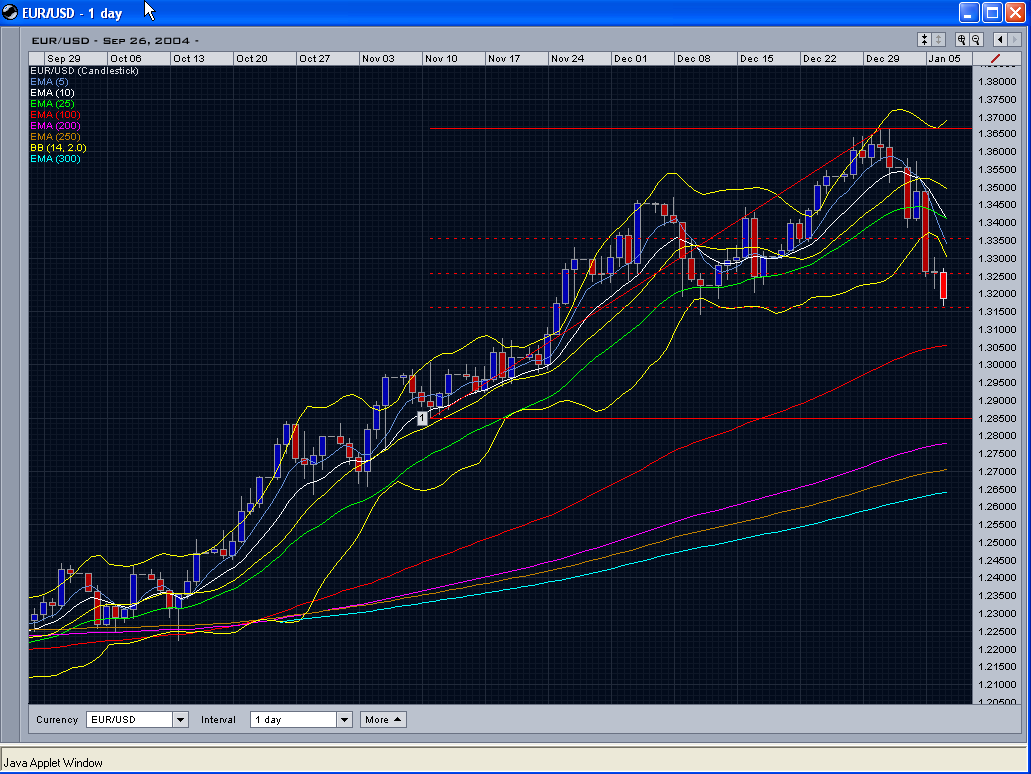Open the Currency dropdown arrow

[x=181, y=719]
